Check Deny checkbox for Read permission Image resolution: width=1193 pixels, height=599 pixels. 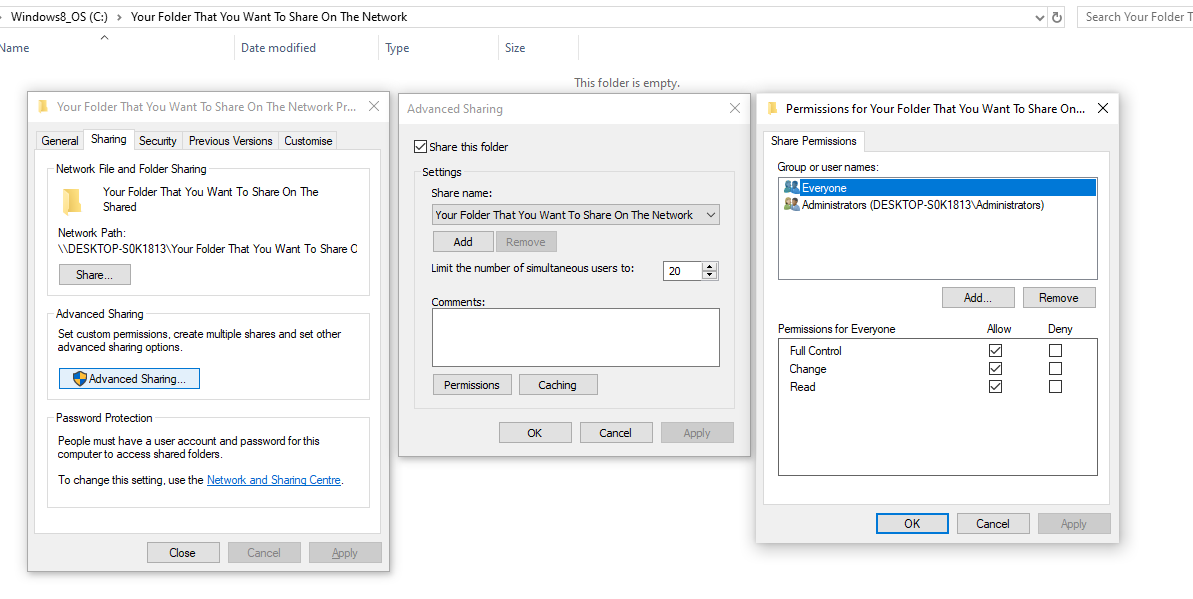coord(1055,387)
